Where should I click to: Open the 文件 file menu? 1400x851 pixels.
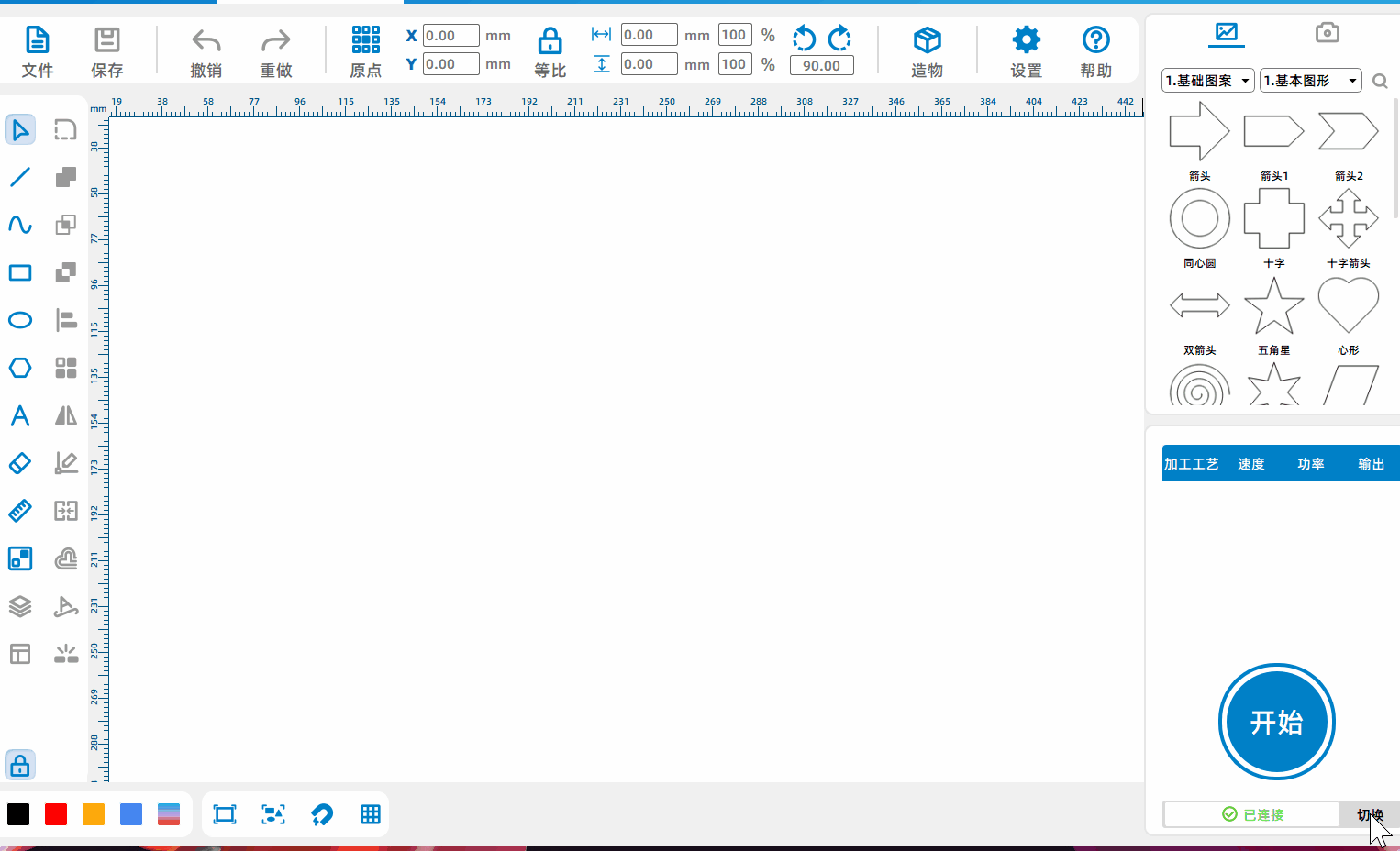pyautogui.click(x=38, y=51)
